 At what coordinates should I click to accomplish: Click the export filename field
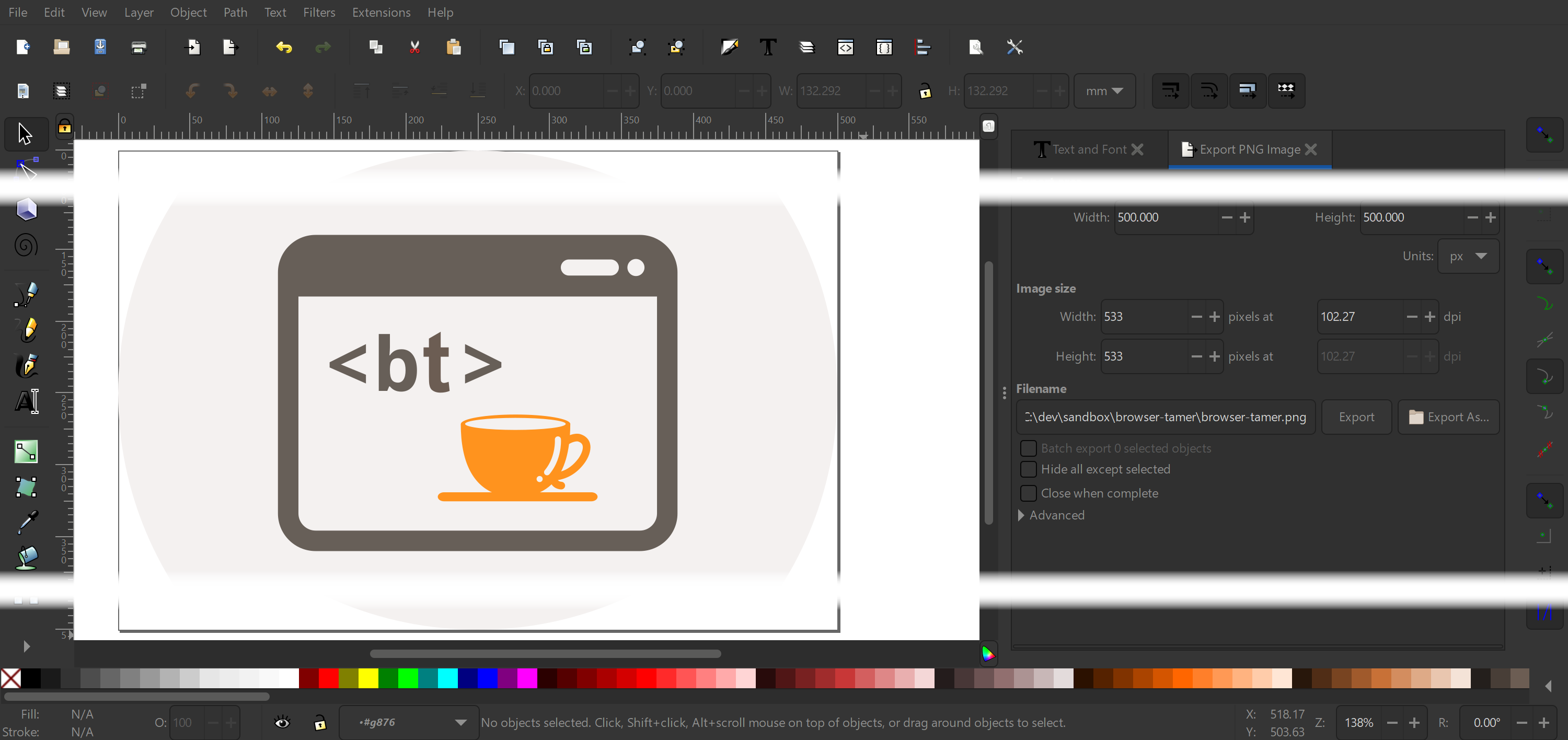[1166, 417]
